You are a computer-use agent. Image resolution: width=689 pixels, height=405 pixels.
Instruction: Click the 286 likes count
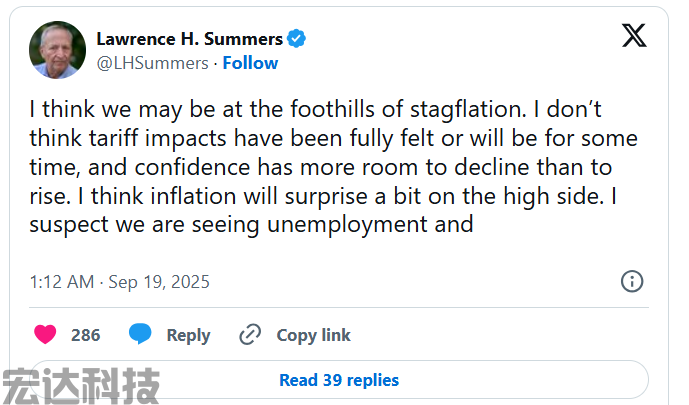click(86, 335)
